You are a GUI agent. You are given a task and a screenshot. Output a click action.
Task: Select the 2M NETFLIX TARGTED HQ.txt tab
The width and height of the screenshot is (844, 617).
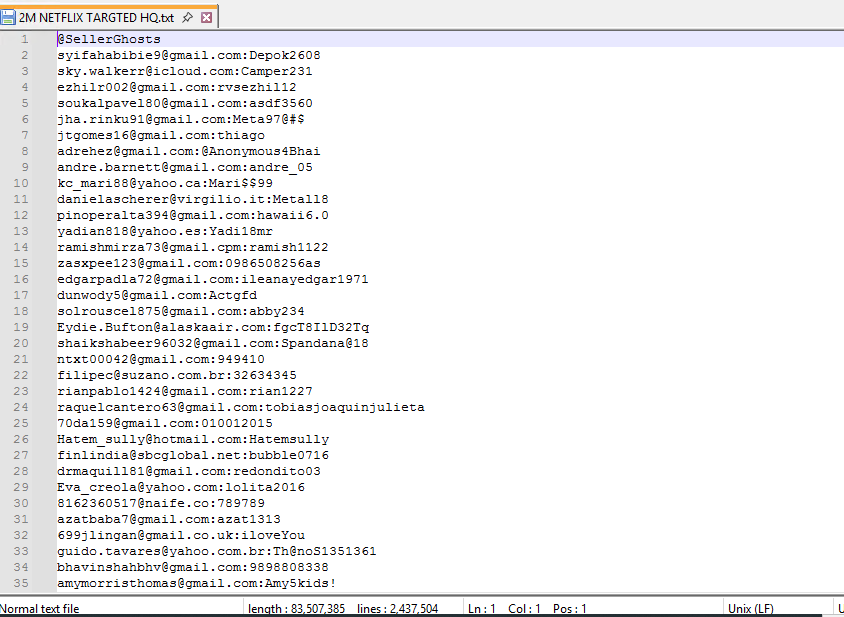[x=96, y=17]
